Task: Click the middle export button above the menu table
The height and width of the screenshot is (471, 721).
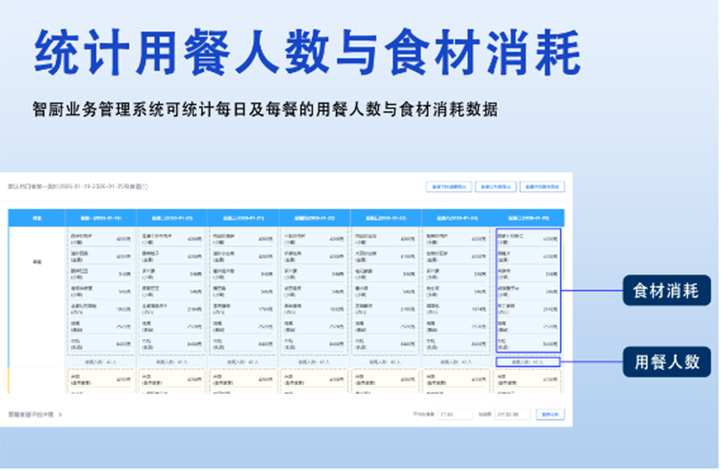Action: click(x=496, y=187)
